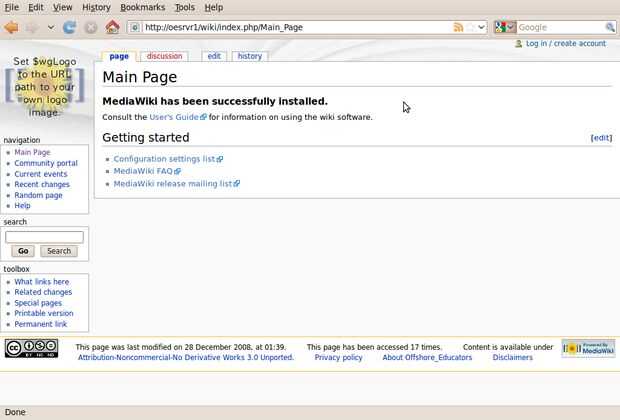
Task: Open the back/forward history dropdown arrow
Action: point(51,27)
